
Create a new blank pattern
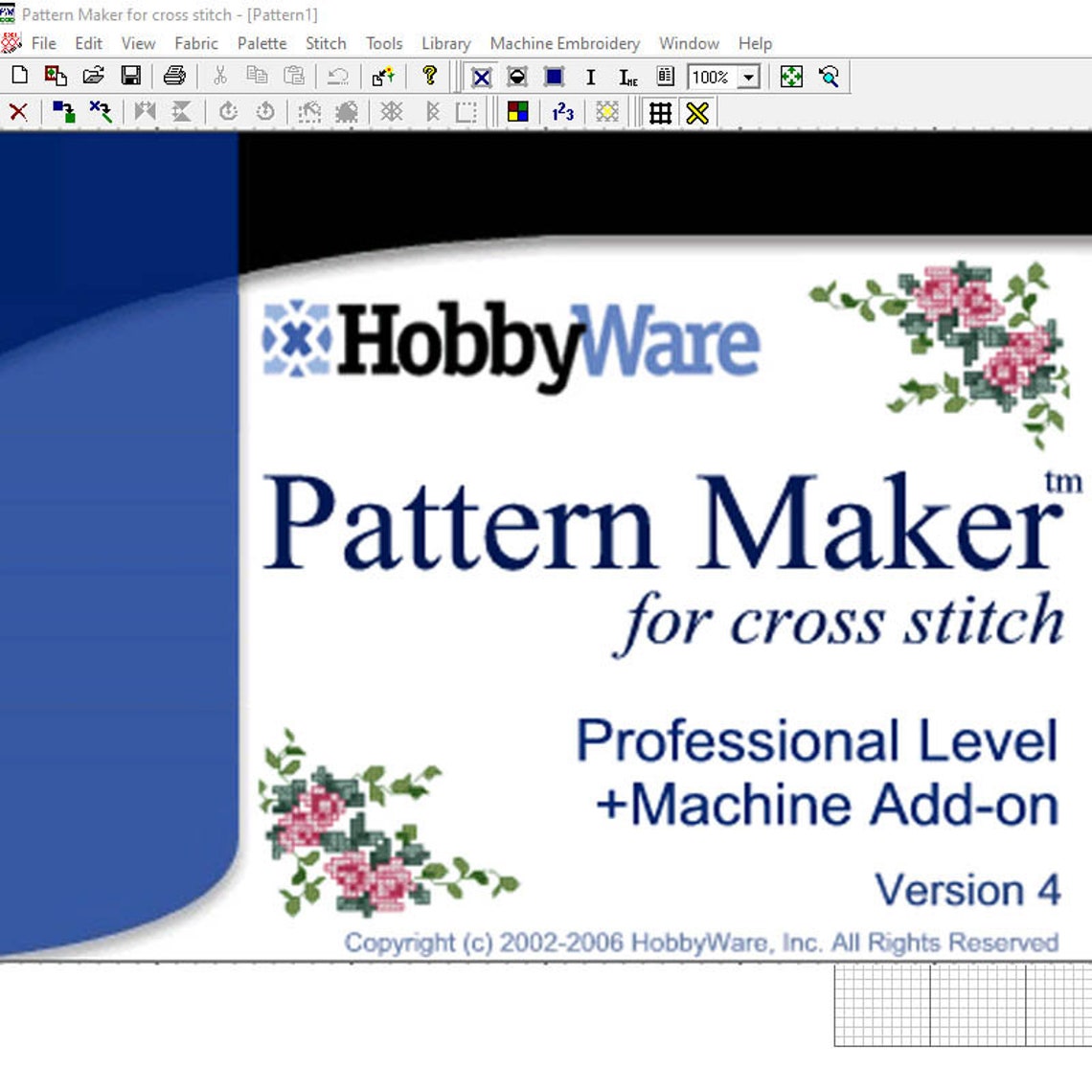click(x=19, y=76)
